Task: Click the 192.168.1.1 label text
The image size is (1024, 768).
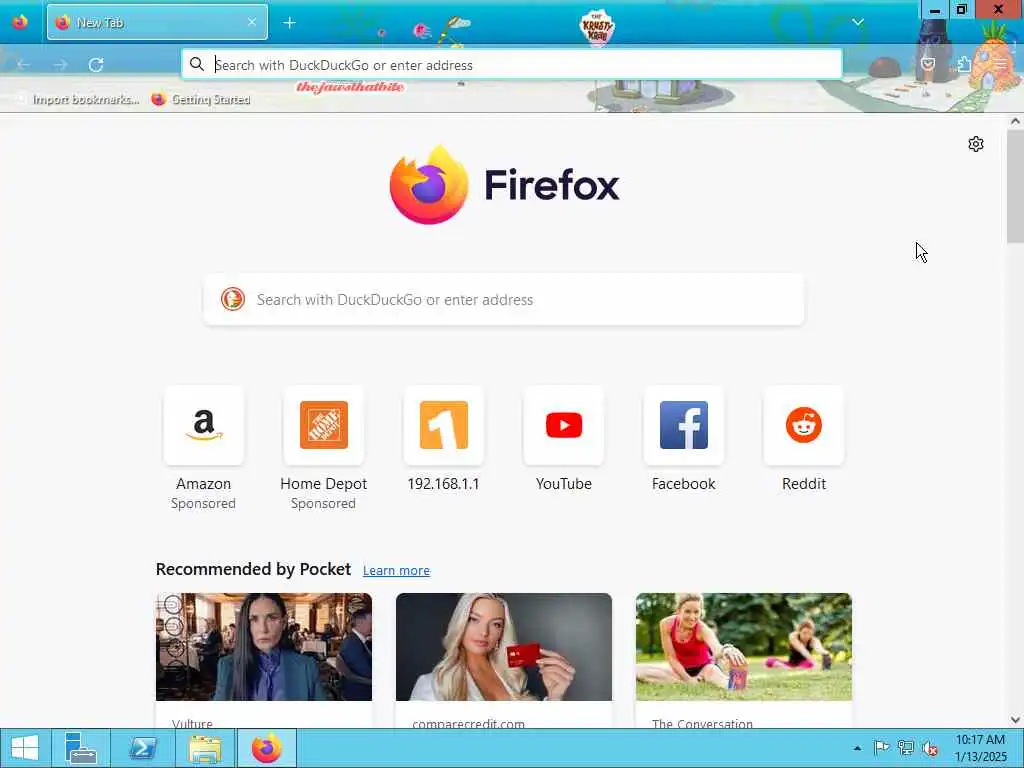Action: (x=443, y=484)
